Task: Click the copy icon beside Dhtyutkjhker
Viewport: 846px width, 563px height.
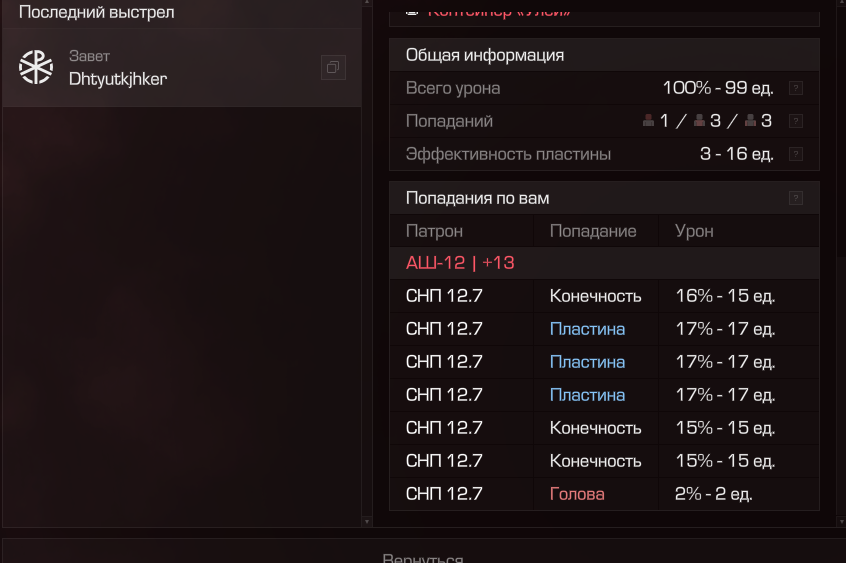Action: click(333, 67)
